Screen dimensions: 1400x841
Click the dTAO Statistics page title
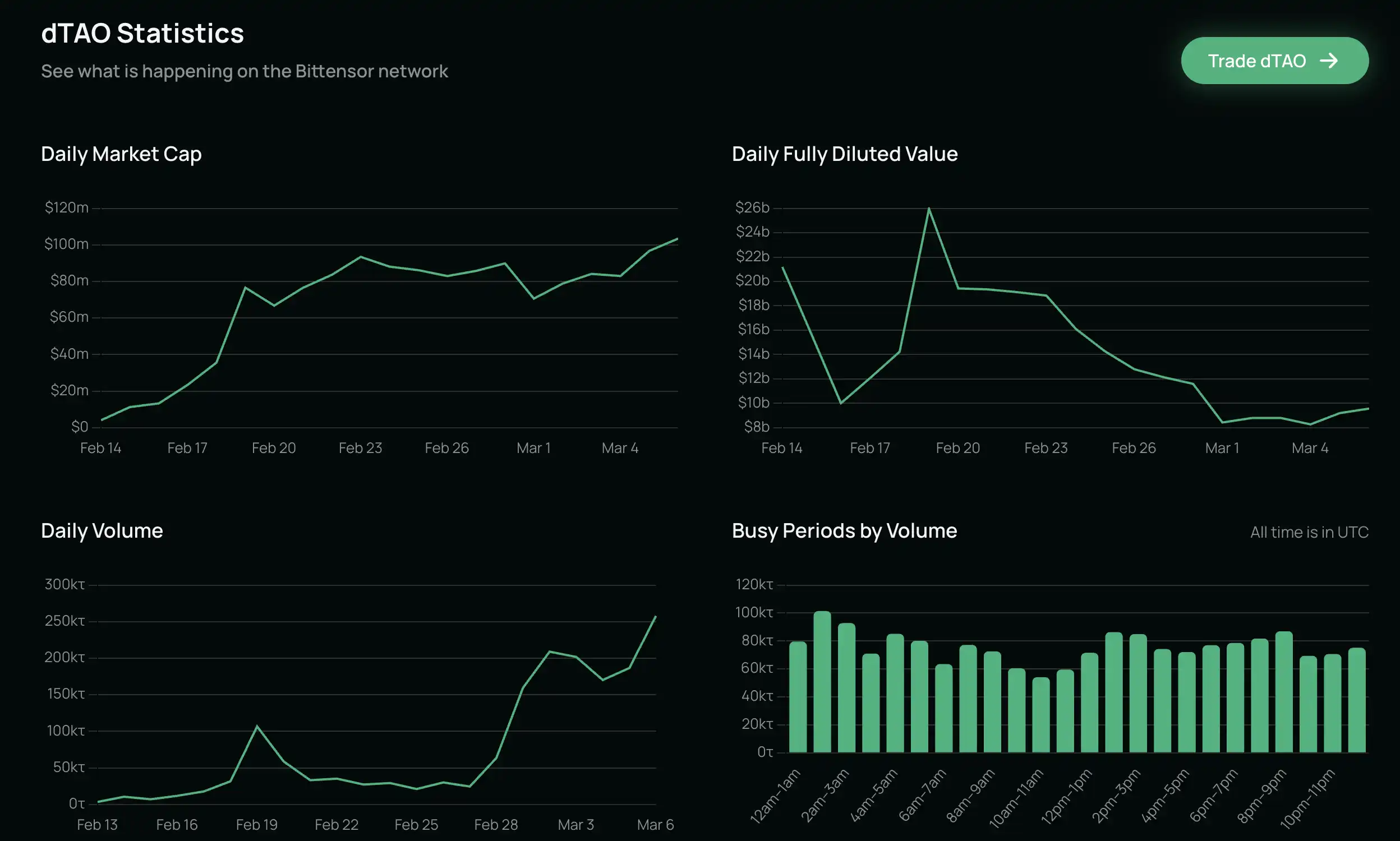click(142, 34)
